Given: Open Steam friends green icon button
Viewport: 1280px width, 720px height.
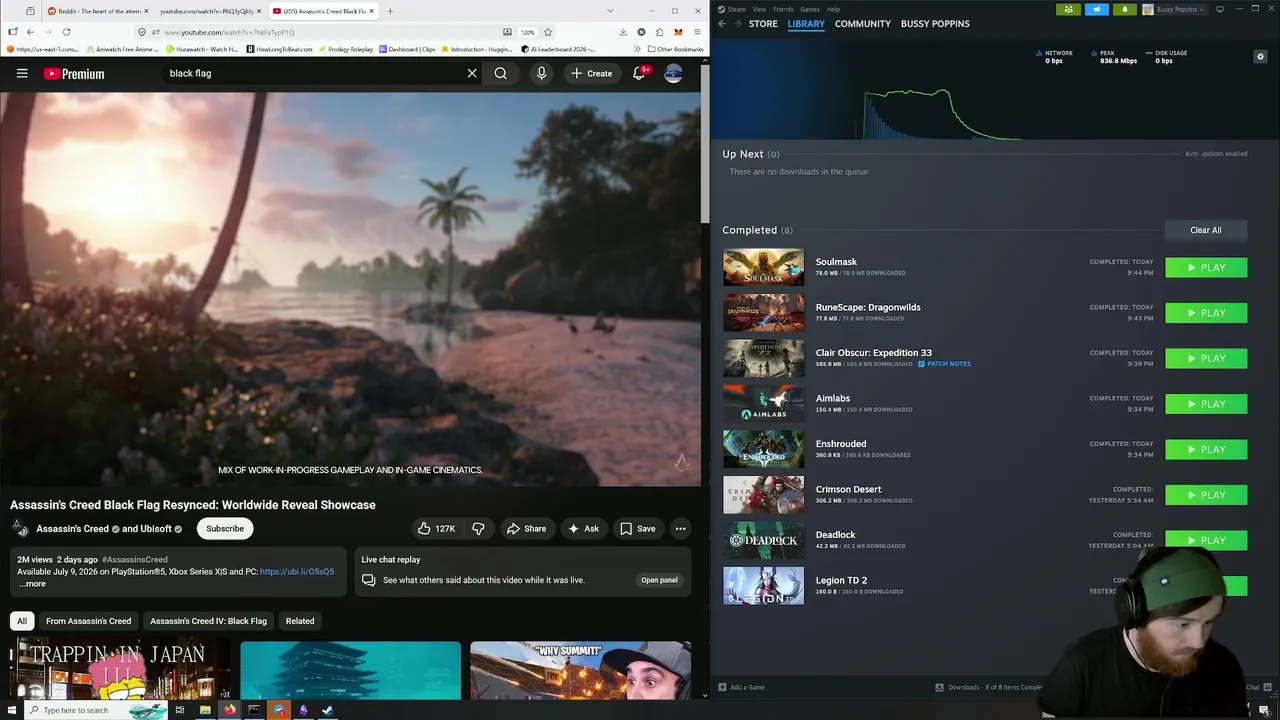Looking at the screenshot, I should (1068, 9).
